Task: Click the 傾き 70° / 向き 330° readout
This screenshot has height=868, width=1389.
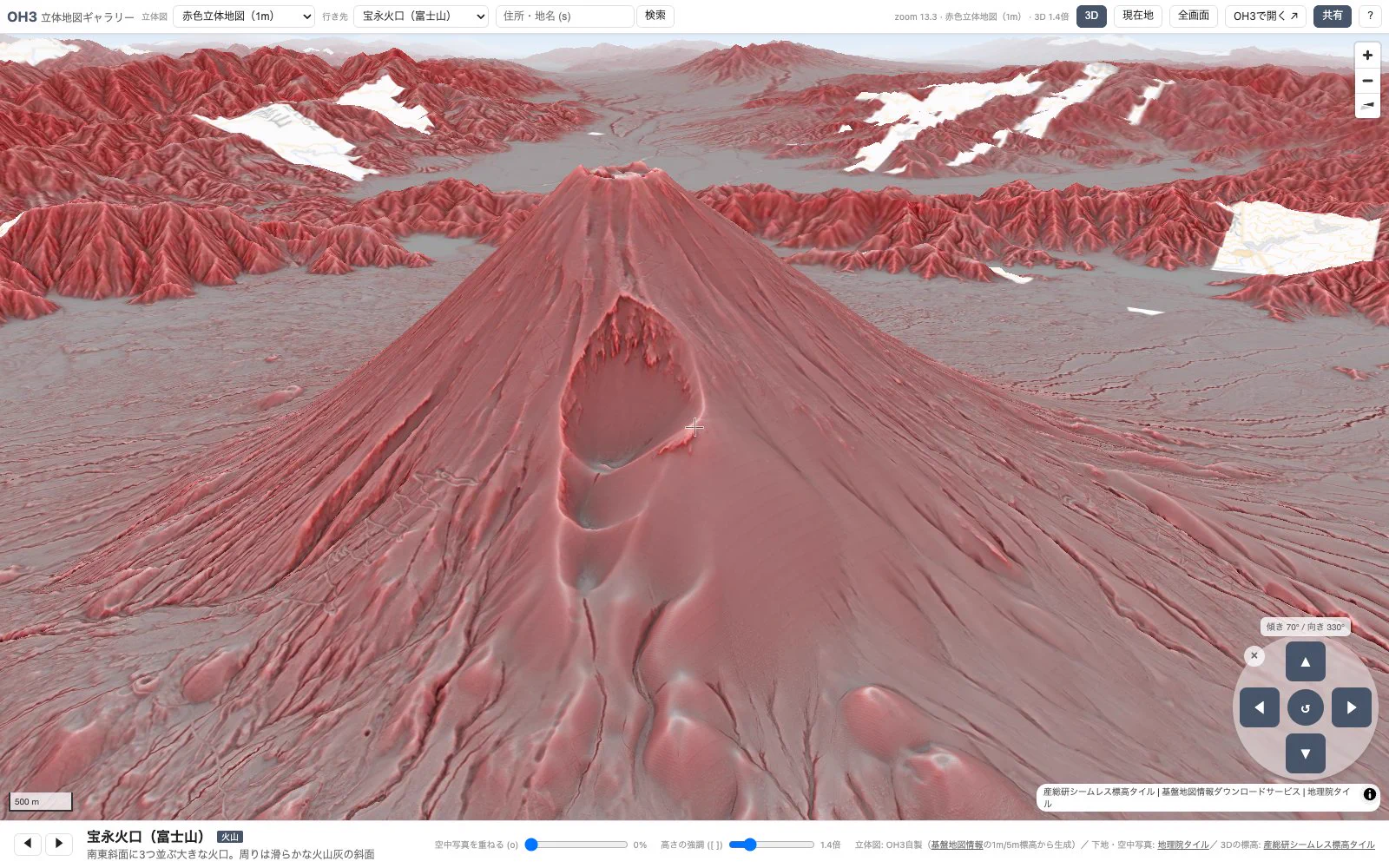Action: coord(1305,627)
